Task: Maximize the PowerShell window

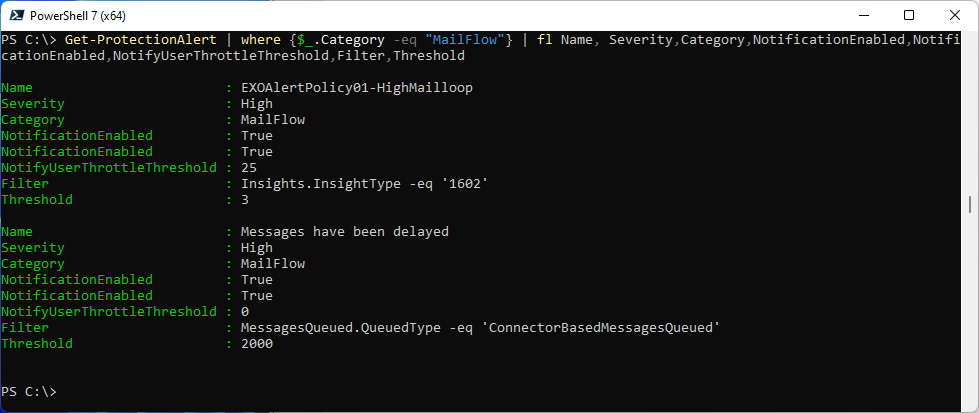Action: [x=908, y=15]
